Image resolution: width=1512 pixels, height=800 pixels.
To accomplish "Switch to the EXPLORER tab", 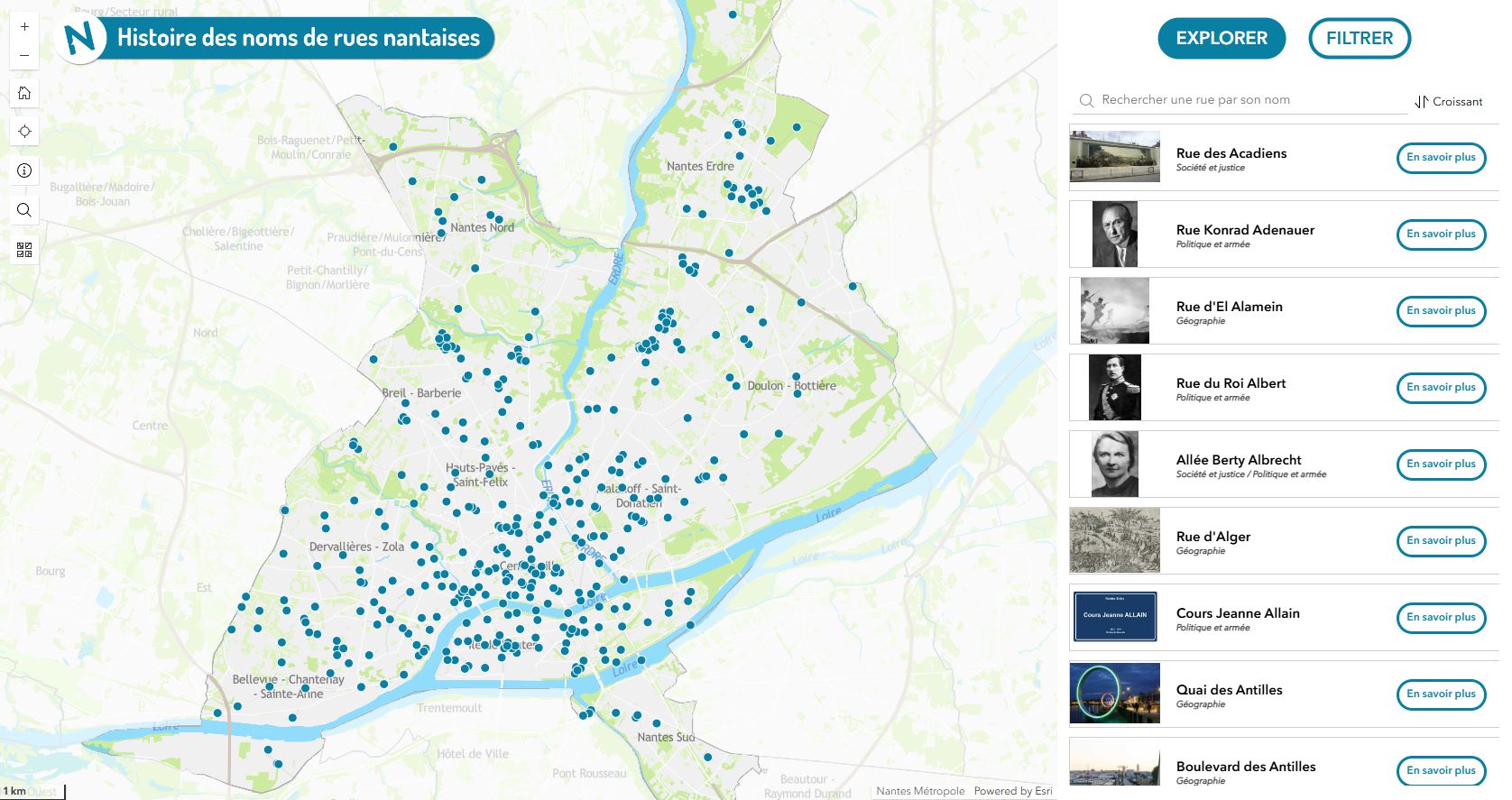I will (x=1222, y=39).
